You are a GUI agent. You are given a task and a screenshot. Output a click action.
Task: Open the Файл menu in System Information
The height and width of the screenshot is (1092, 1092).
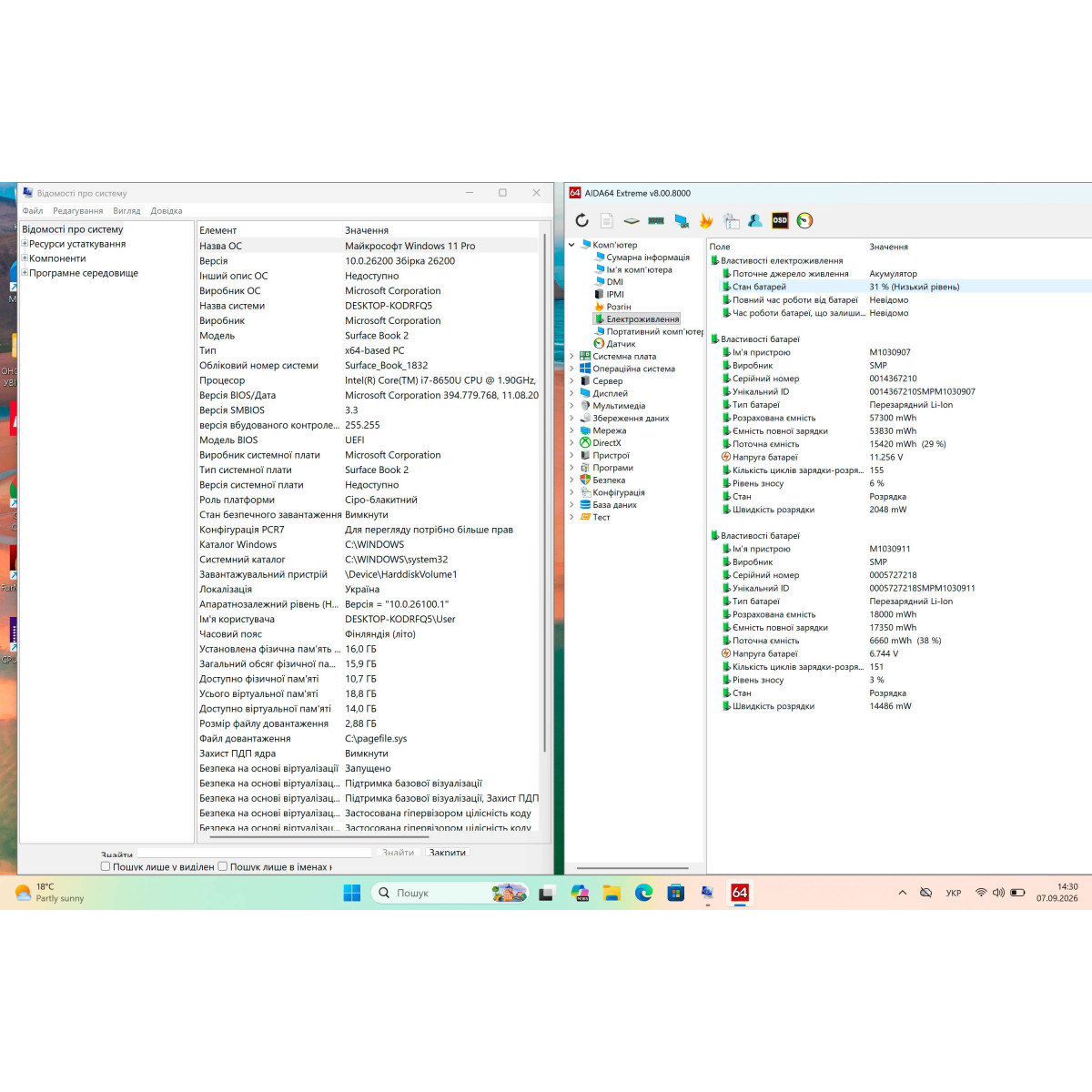tap(33, 210)
